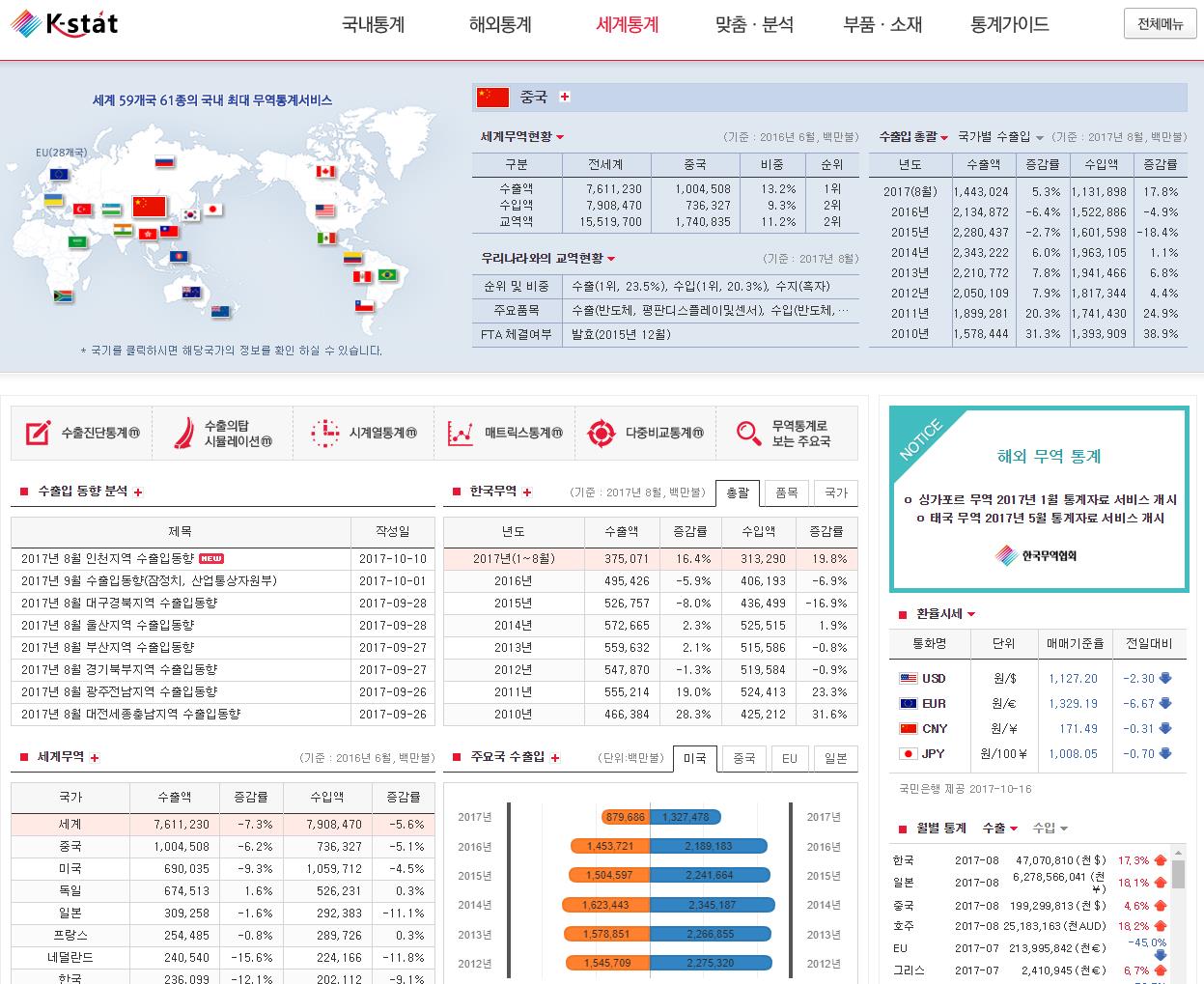Open notice 싱가포르 무역 2017년 1월 통계자료
1204x984 pixels.
1041,500
